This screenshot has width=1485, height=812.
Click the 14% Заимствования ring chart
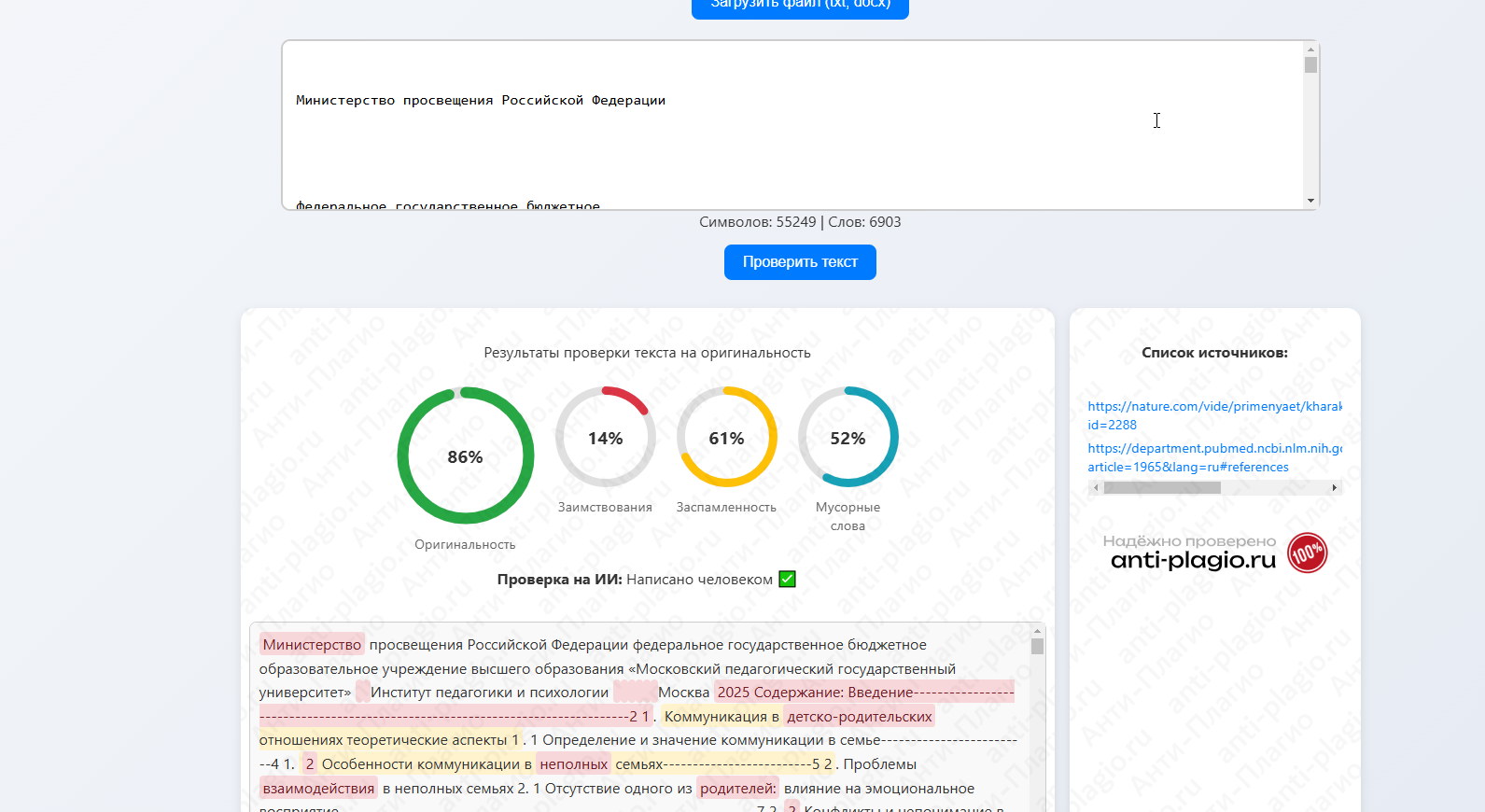click(x=605, y=437)
